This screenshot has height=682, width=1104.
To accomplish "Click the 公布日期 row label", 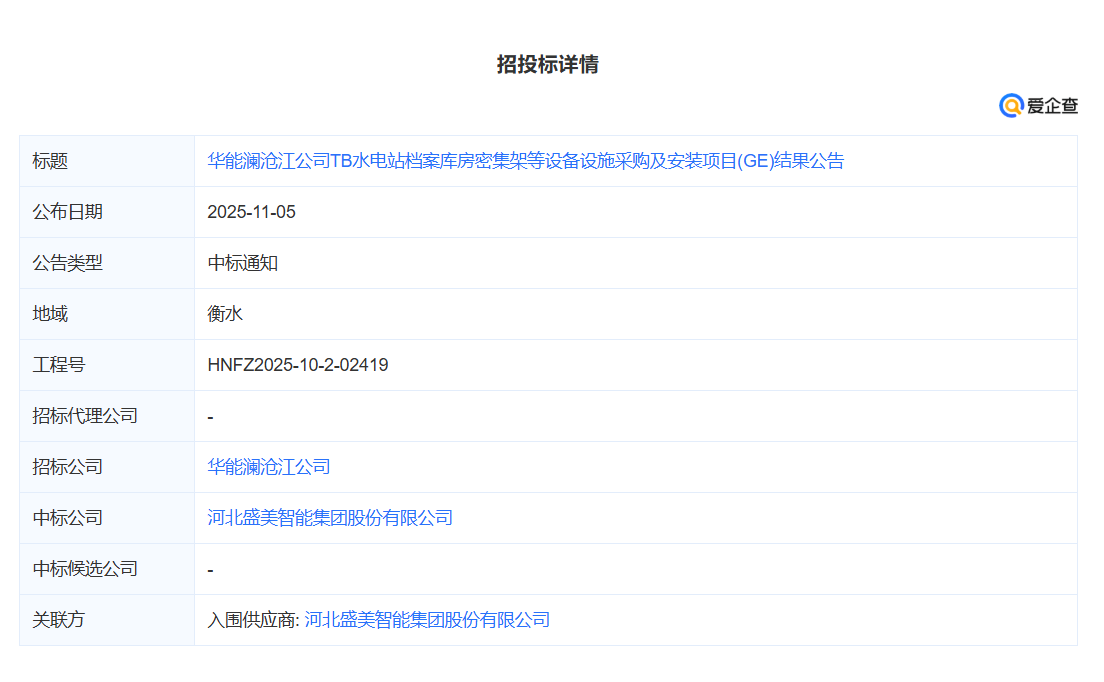I will click(63, 212).
